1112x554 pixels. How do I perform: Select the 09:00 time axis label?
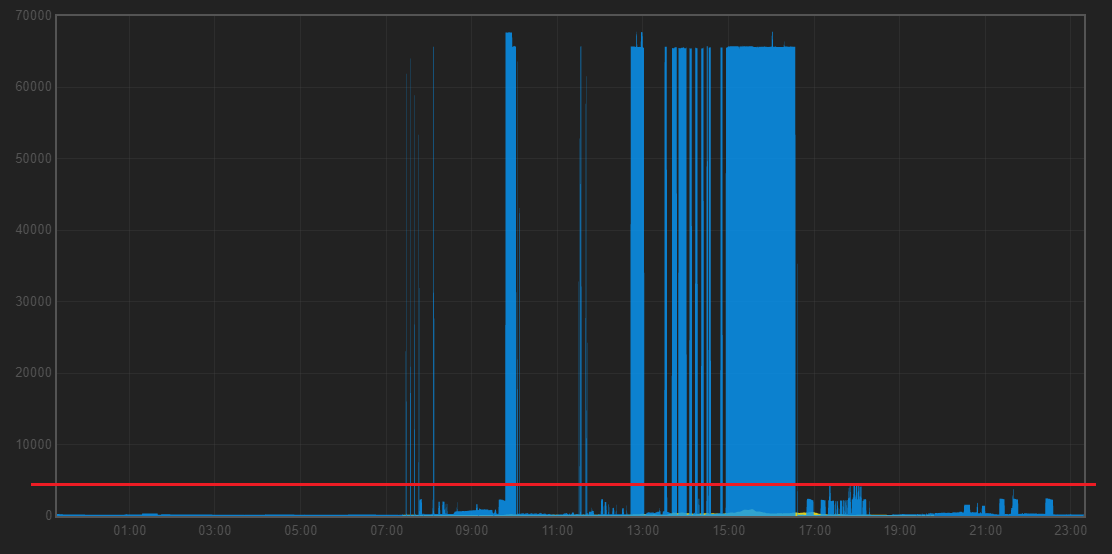pos(472,531)
